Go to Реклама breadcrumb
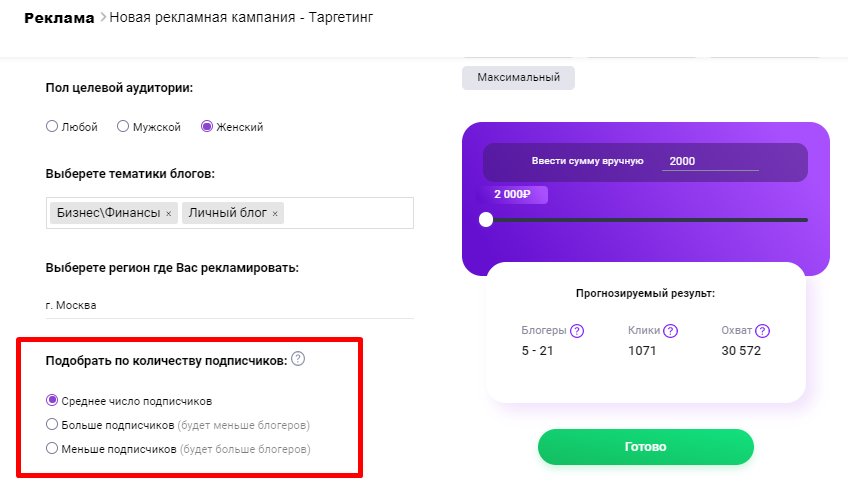The image size is (848, 499). point(59,18)
